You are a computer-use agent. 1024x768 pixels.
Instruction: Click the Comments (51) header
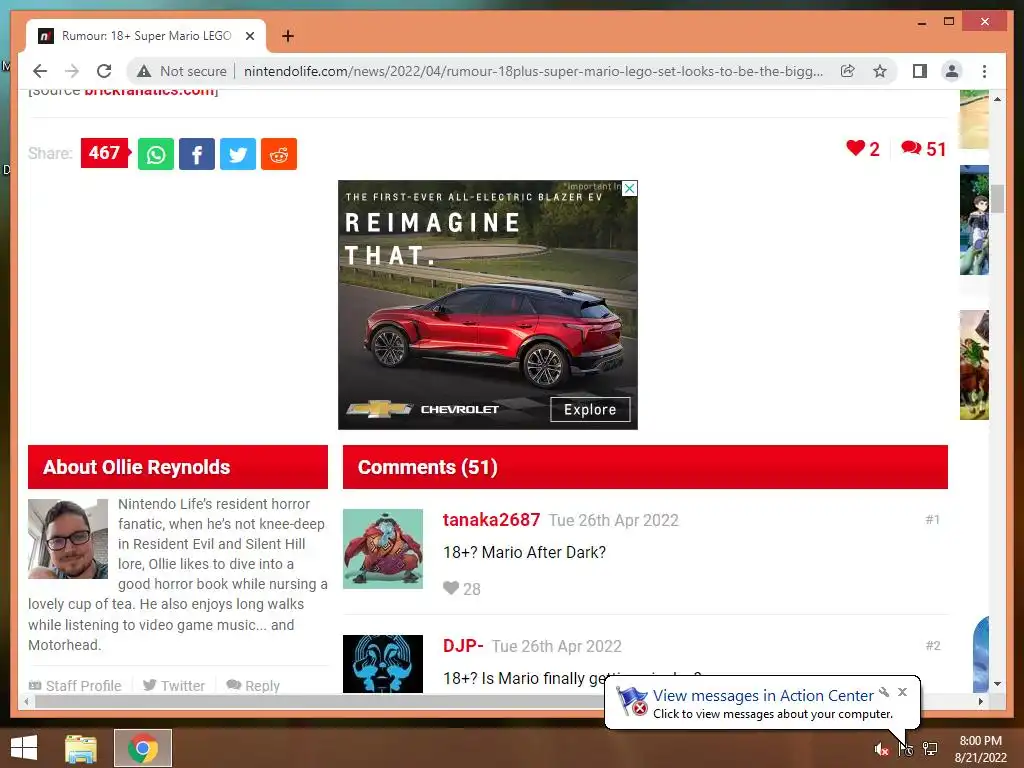click(645, 467)
